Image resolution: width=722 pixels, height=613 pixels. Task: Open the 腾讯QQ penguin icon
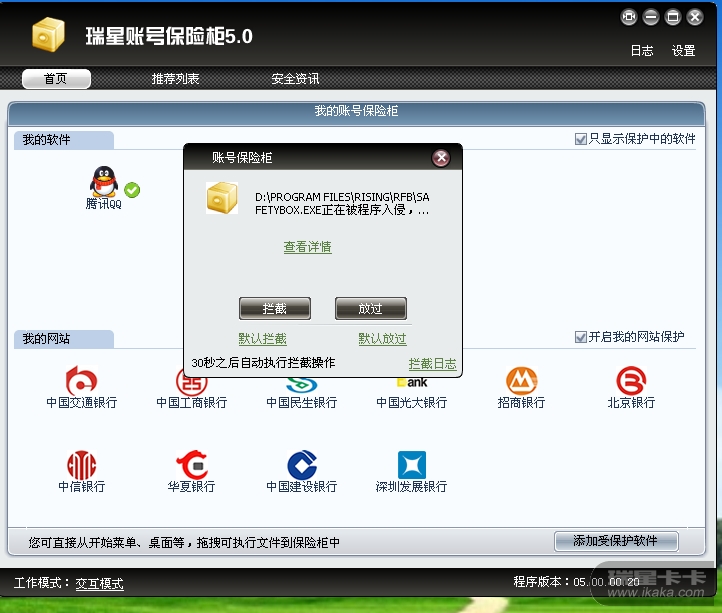point(104,181)
